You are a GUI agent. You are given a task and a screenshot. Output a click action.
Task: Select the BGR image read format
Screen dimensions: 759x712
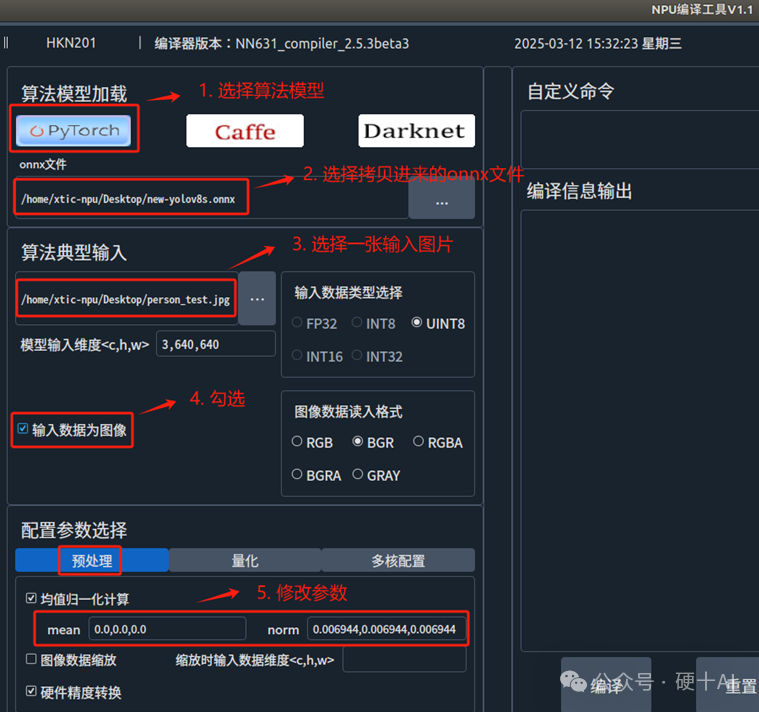pos(358,442)
